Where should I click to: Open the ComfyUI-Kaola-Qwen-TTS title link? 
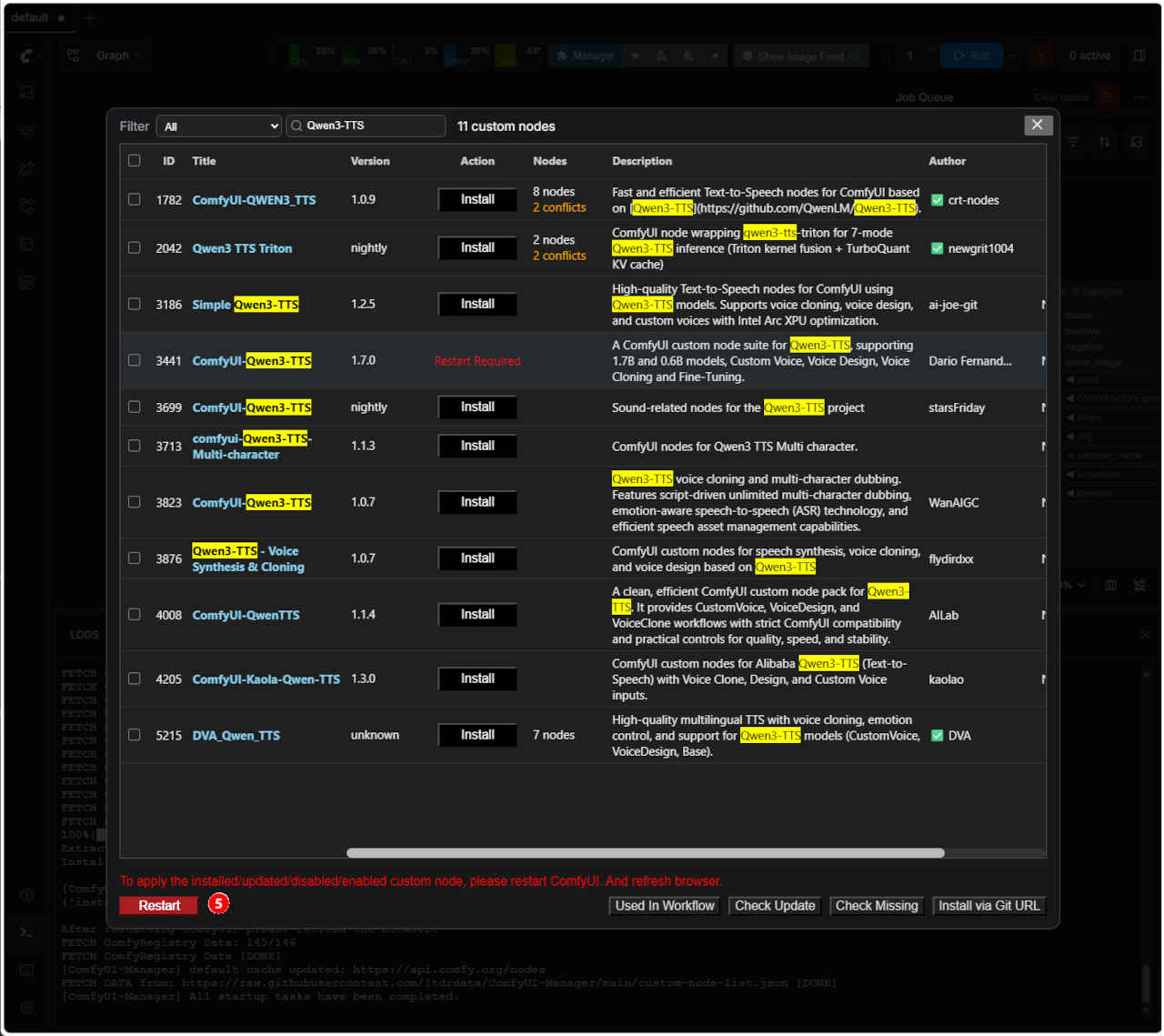pos(266,679)
